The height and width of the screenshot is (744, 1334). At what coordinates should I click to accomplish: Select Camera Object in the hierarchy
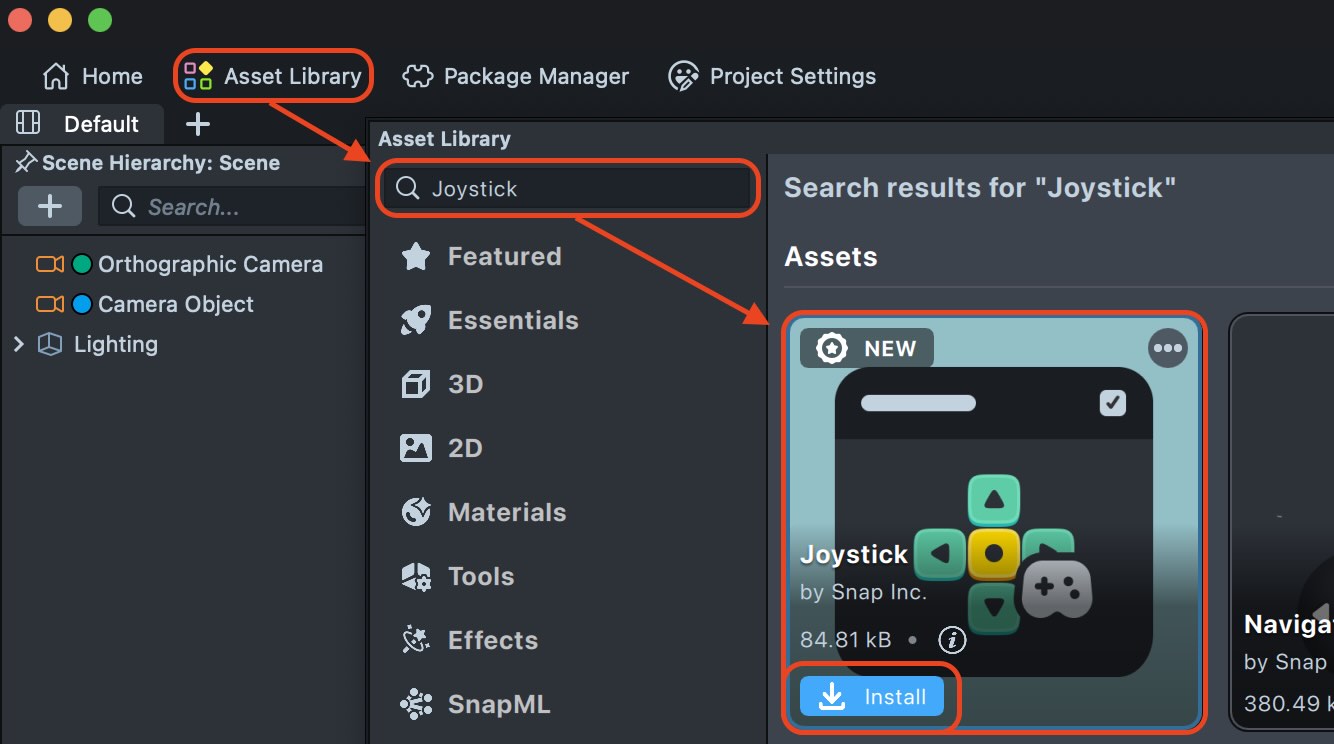(175, 304)
